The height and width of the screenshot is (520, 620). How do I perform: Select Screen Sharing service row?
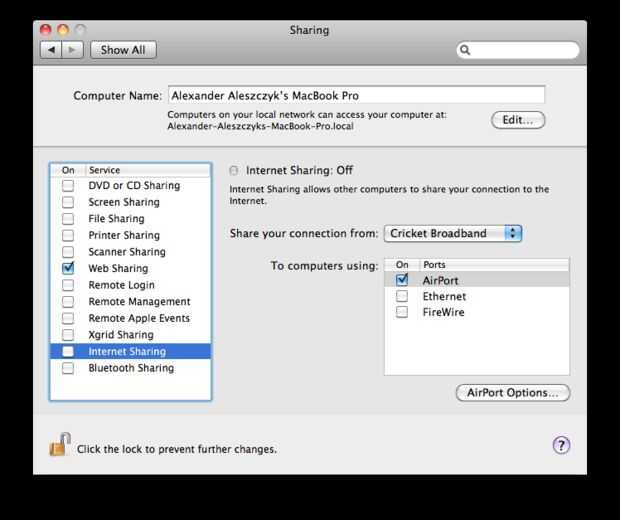[130, 202]
